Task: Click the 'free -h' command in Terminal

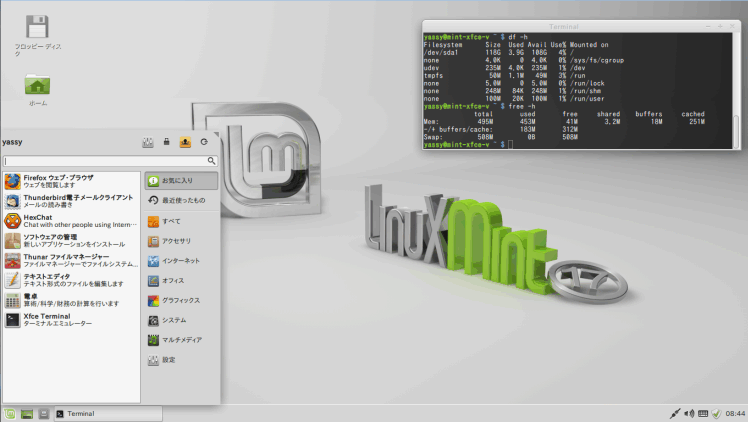Action: [522, 106]
